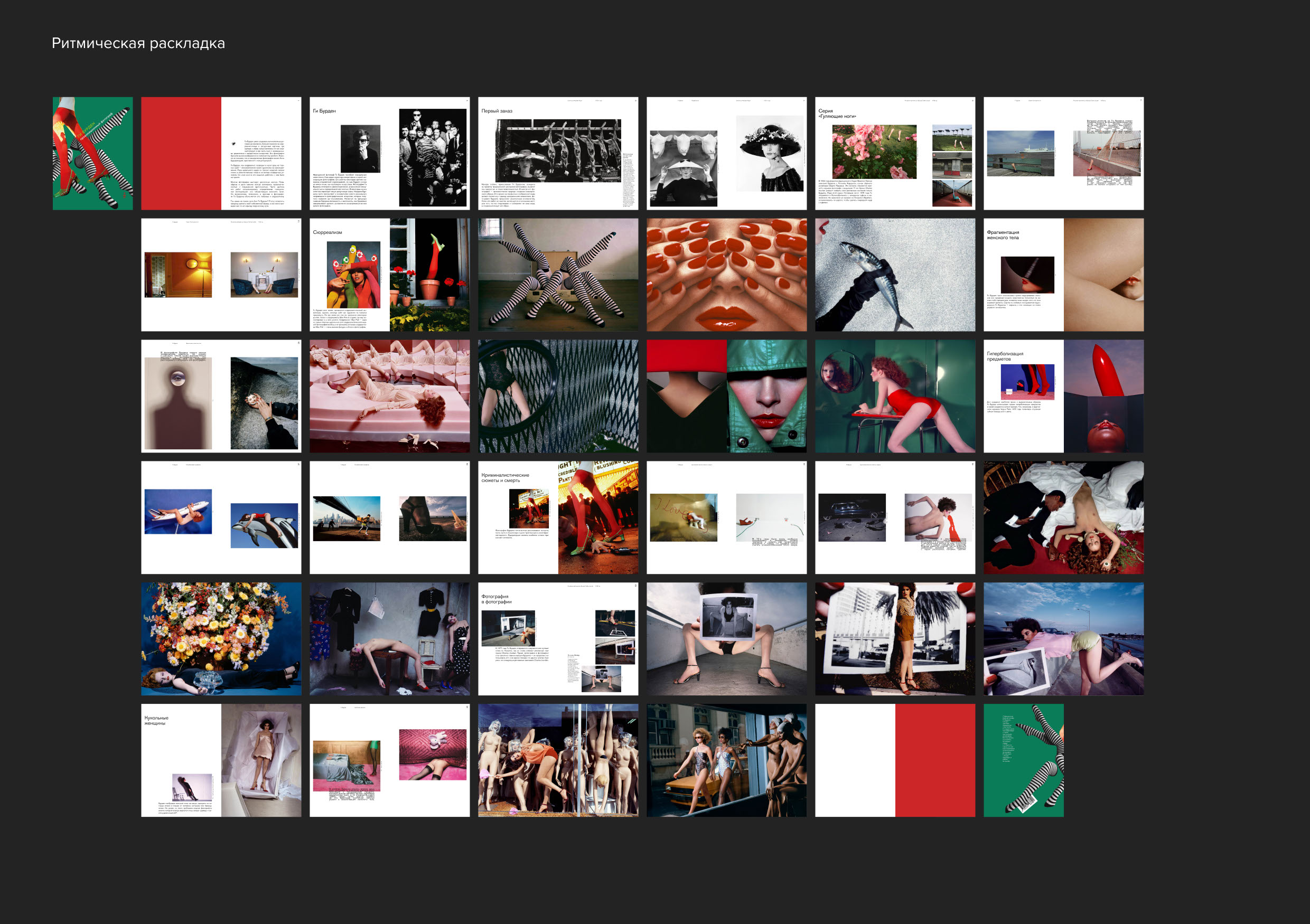Select the green back cover with barcode
Screen dimensions: 1310x924
1023,760
